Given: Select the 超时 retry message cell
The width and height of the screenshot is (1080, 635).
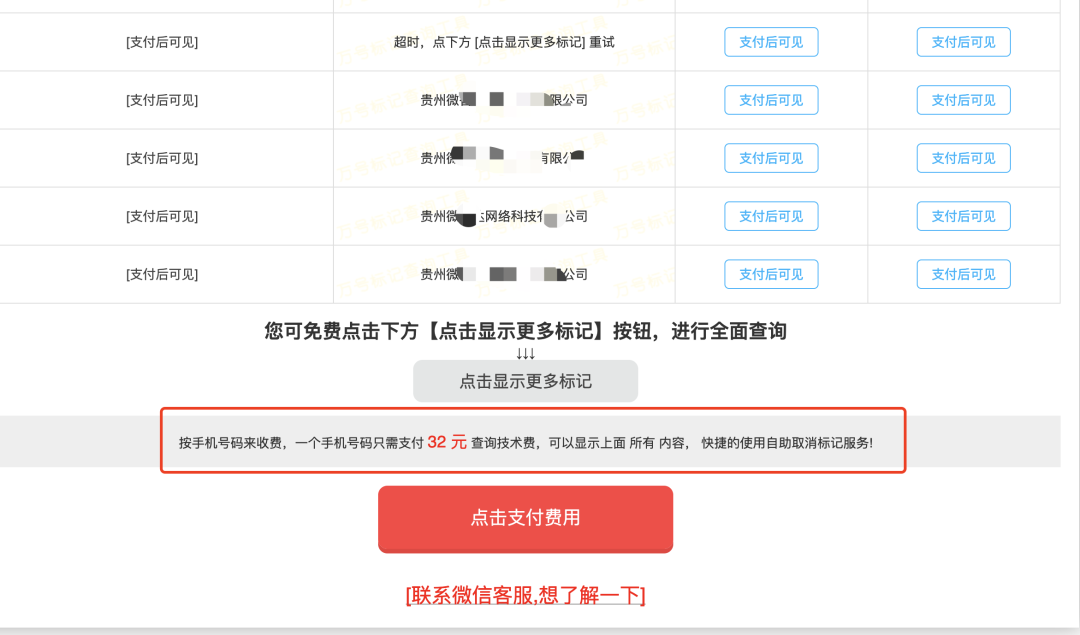Looking at the screenshot, I should coord(504,42).
